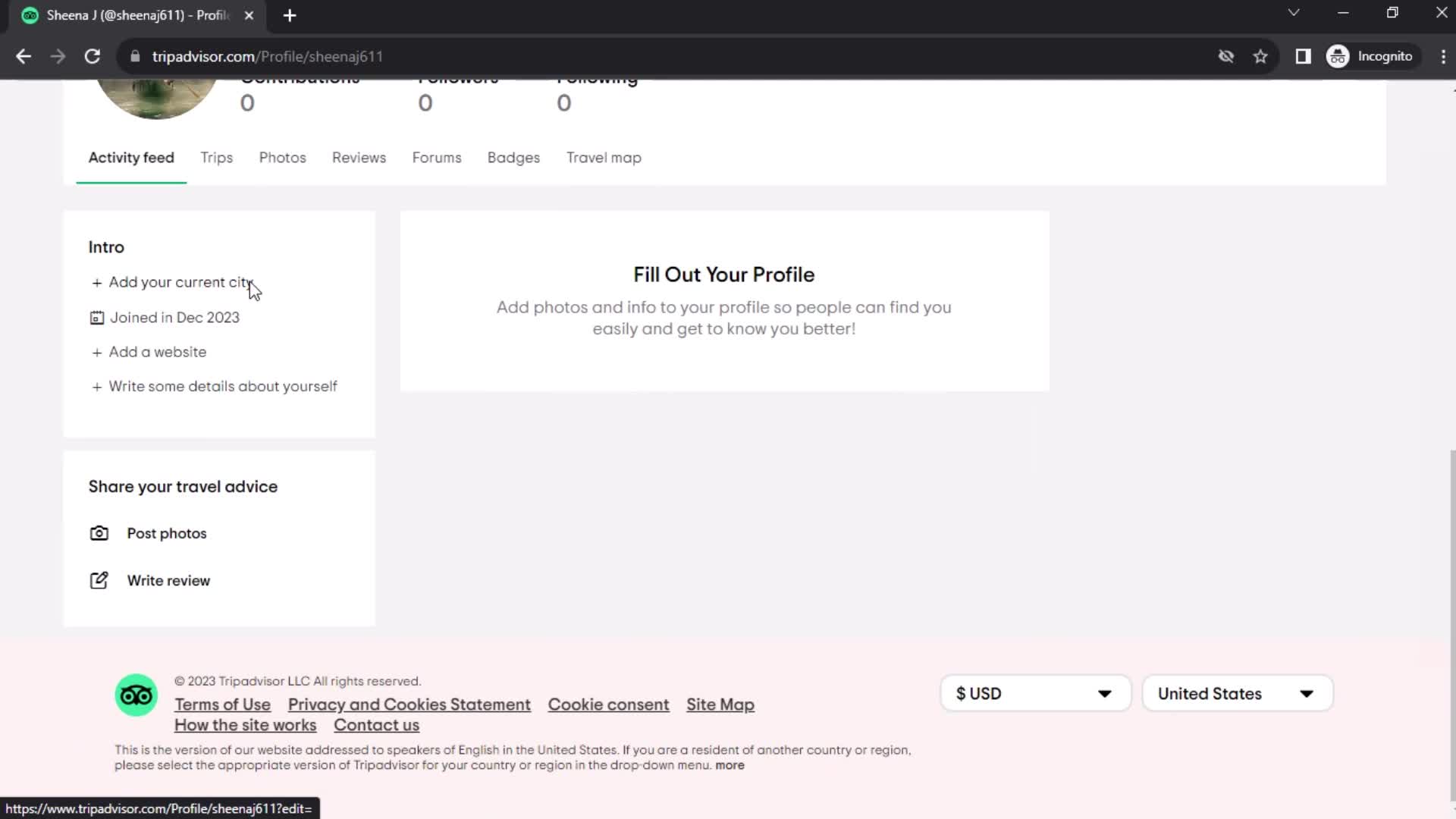Viewport: 1456px width, 819px height.
Task: Click the write review pencil icon
Action: (x=99, y=581)
